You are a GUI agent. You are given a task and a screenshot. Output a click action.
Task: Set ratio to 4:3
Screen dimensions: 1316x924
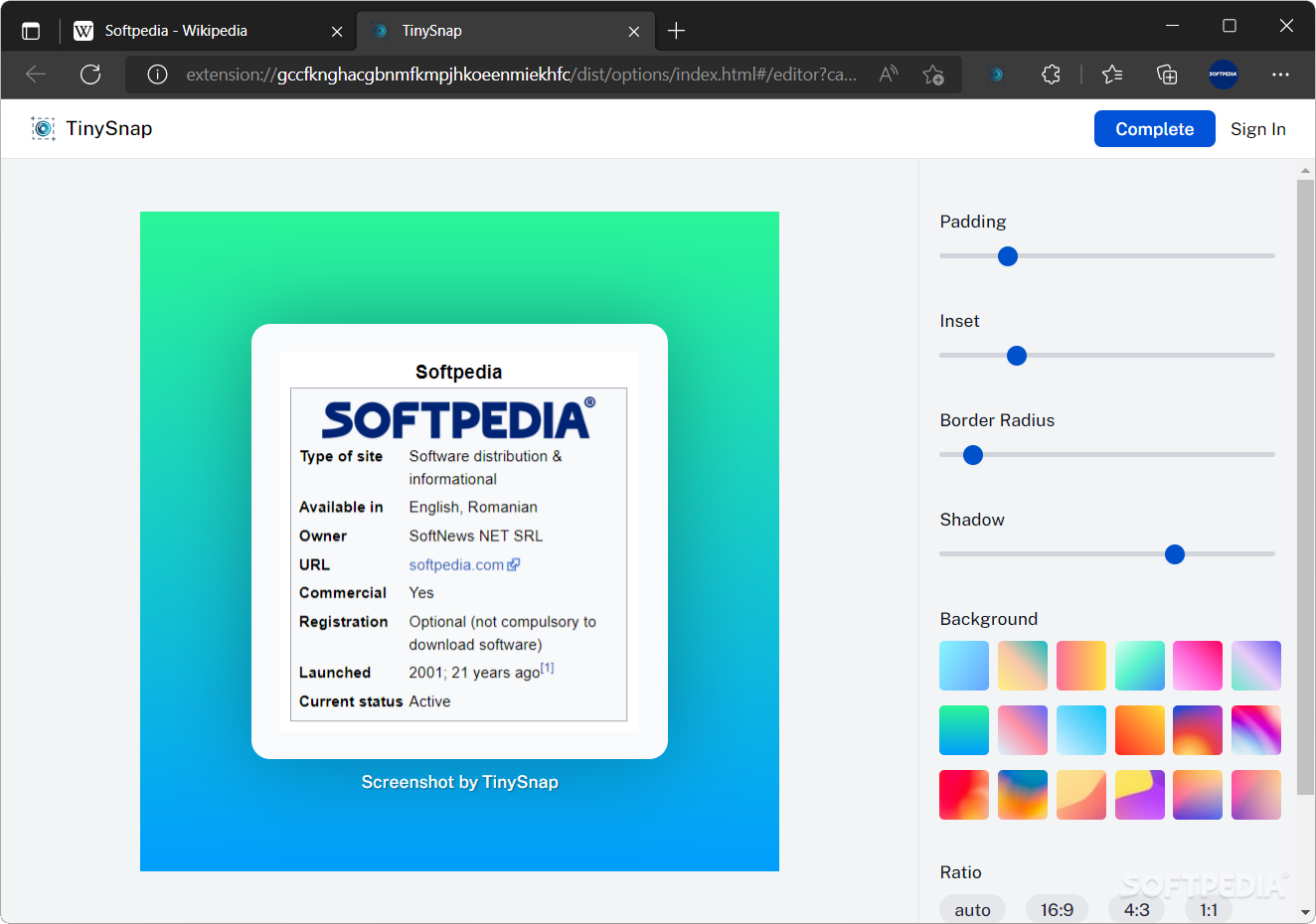point(1137,909)
